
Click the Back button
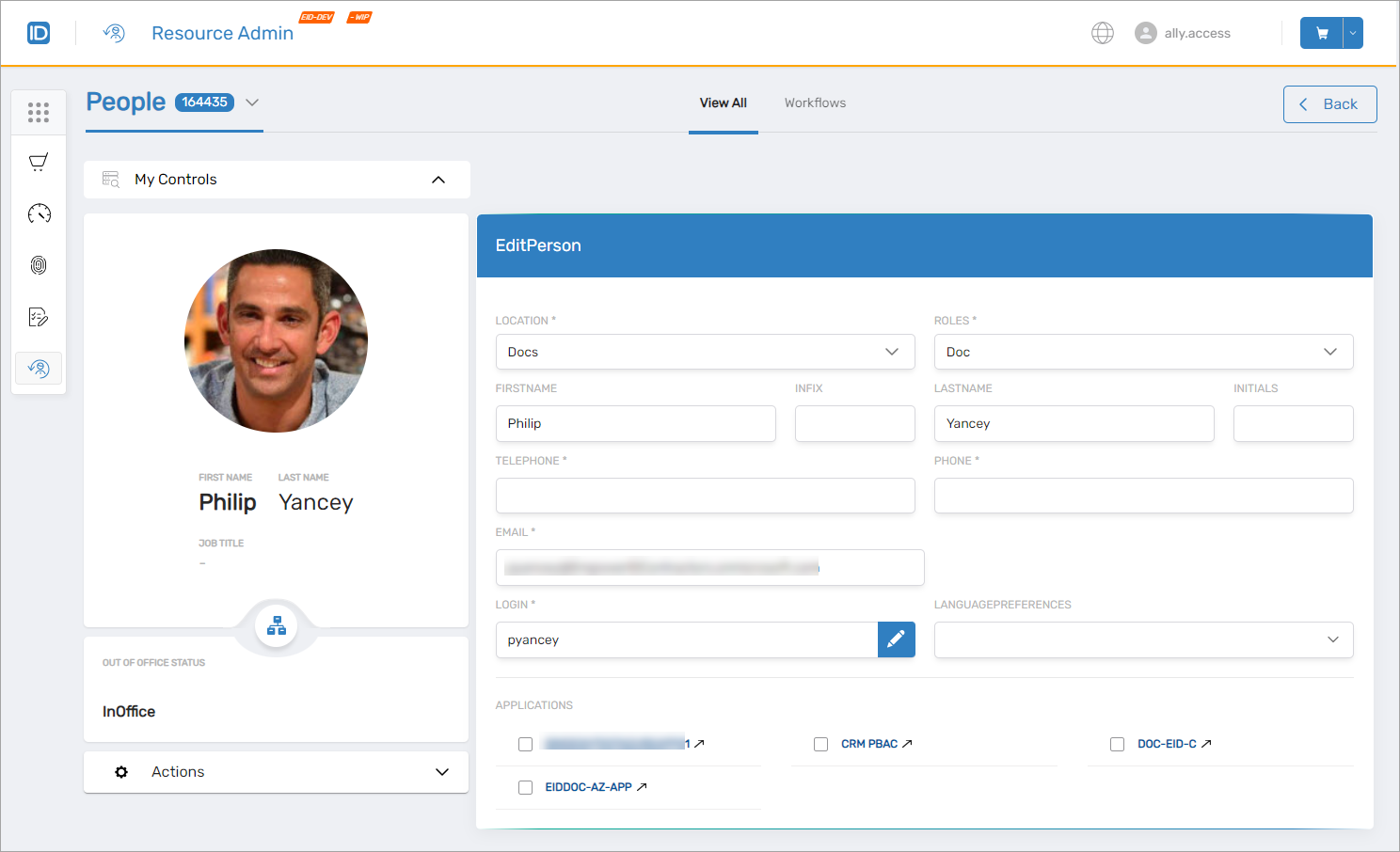coord(1329,103)
